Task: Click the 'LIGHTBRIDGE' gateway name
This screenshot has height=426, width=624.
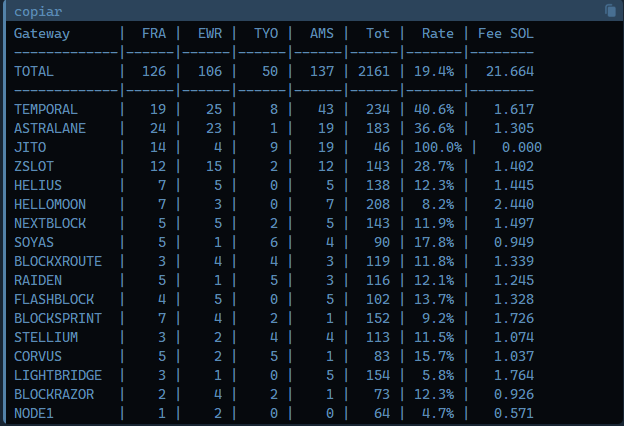Action: point(58,375)
